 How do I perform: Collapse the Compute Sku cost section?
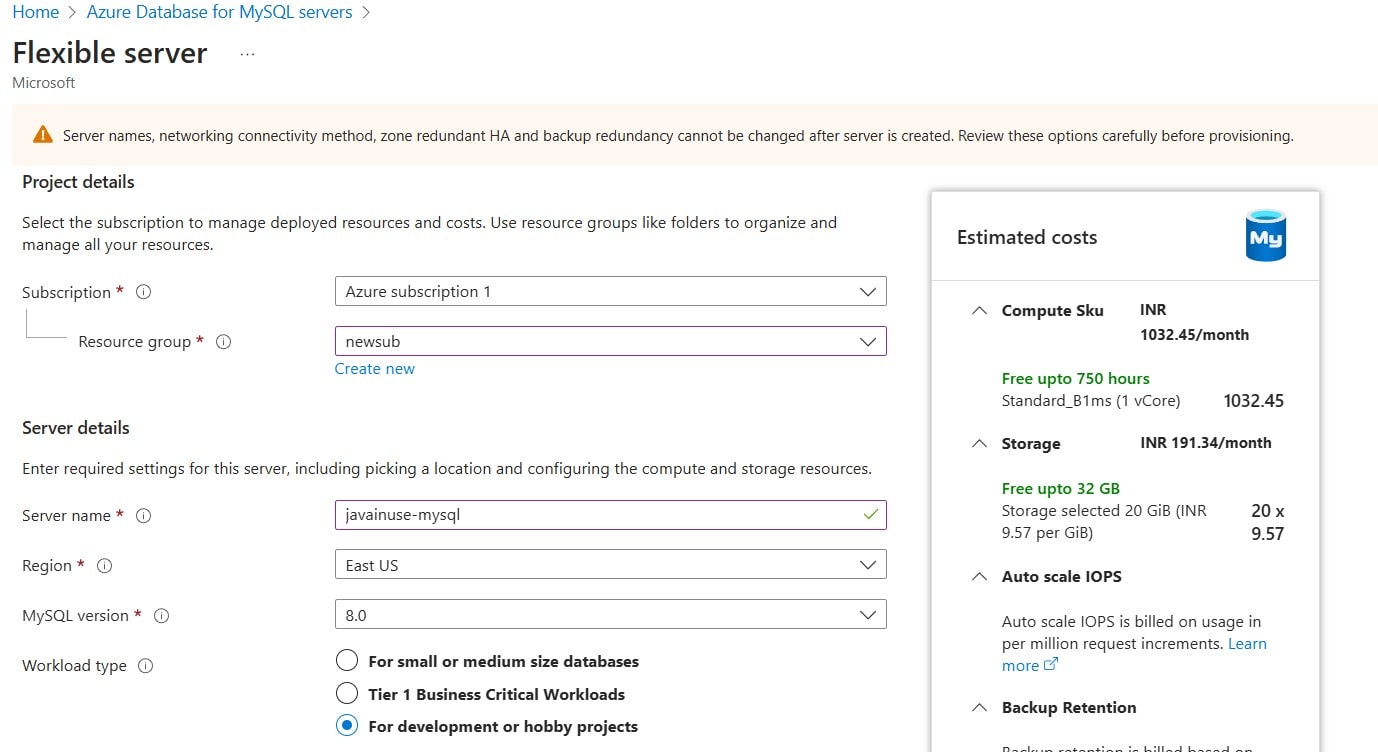(x=979, y=311)
